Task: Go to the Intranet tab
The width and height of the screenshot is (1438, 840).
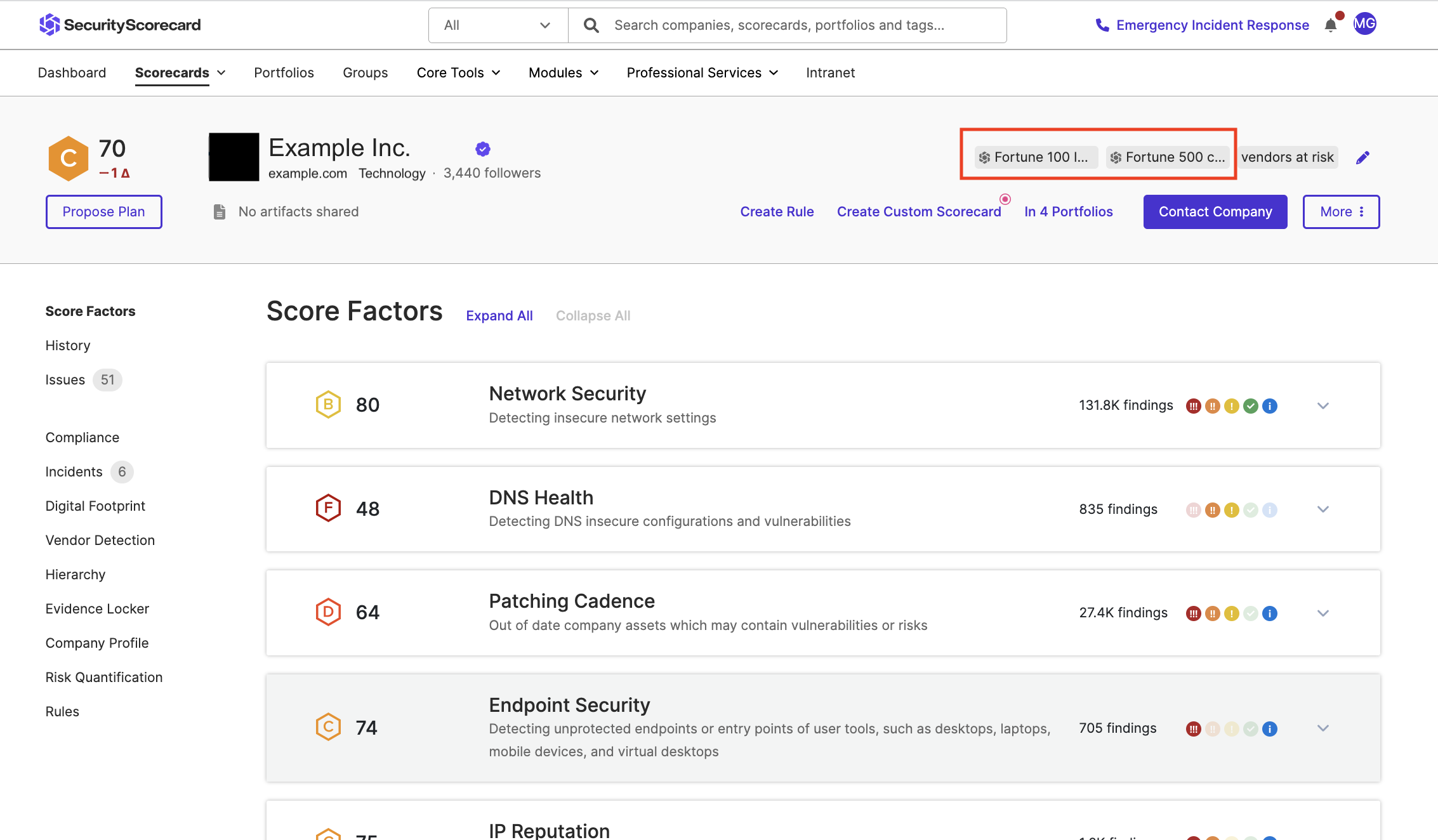Action: [830, 73]
